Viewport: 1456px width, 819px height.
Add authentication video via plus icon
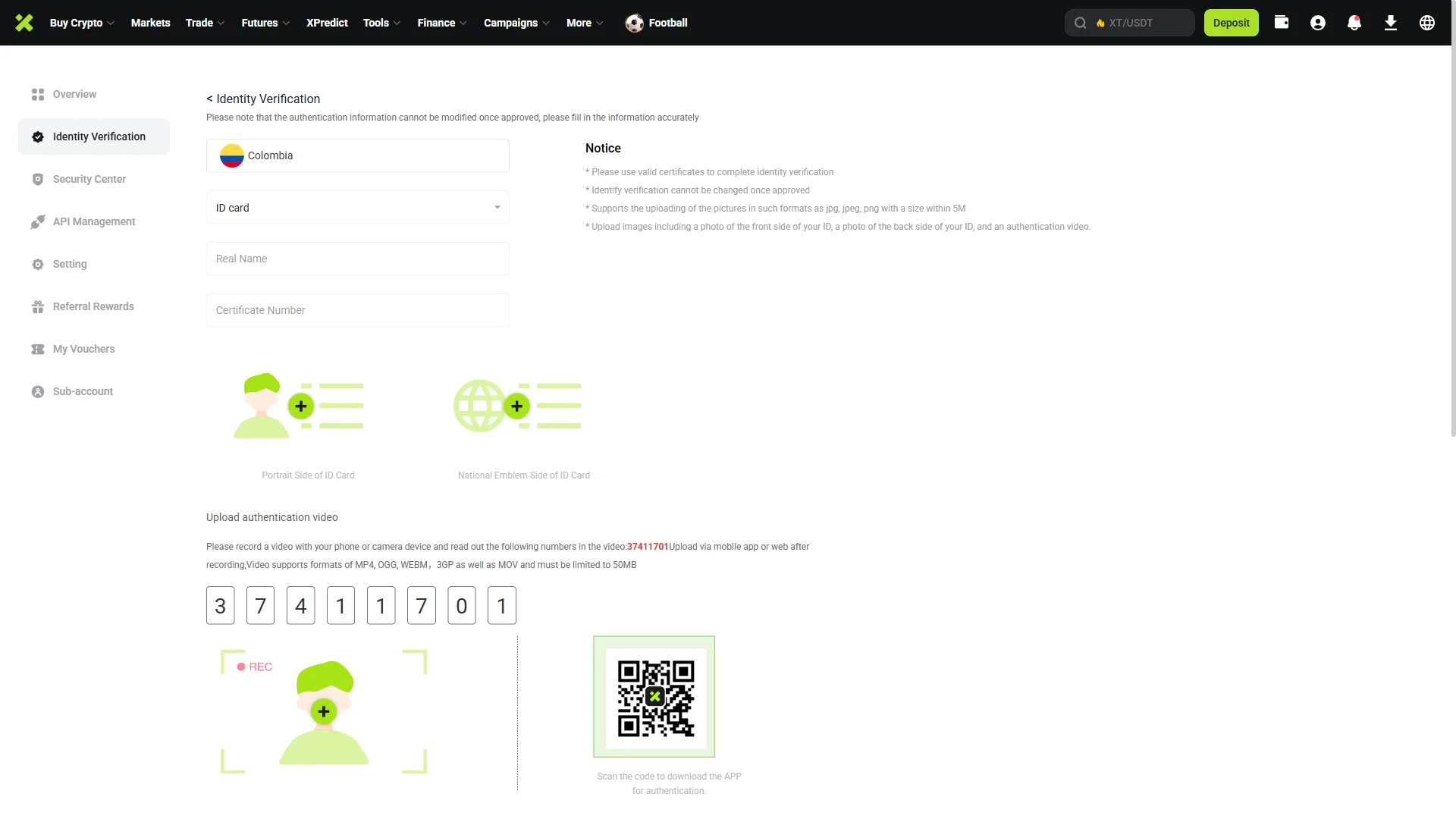coord(324,711)
